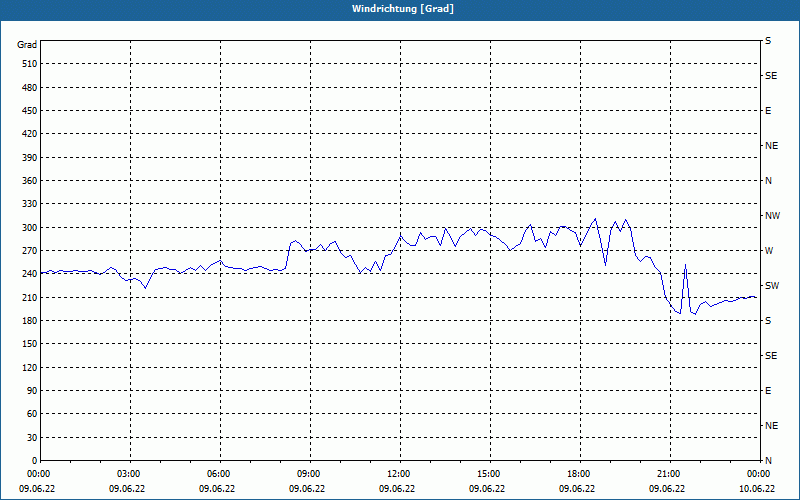This screenshot has height=500, width=800.
Task: Click the W compass label
Action: point(769,251)
